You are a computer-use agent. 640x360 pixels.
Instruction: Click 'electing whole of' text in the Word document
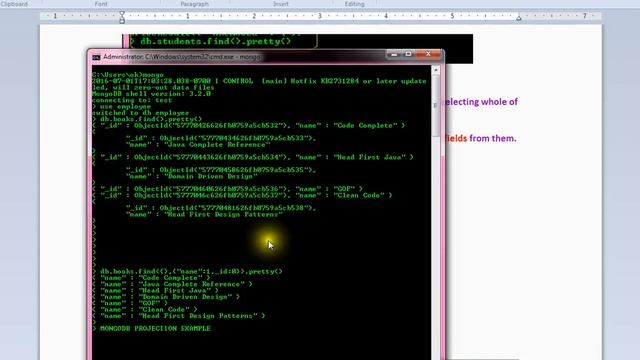pos(481,102)
